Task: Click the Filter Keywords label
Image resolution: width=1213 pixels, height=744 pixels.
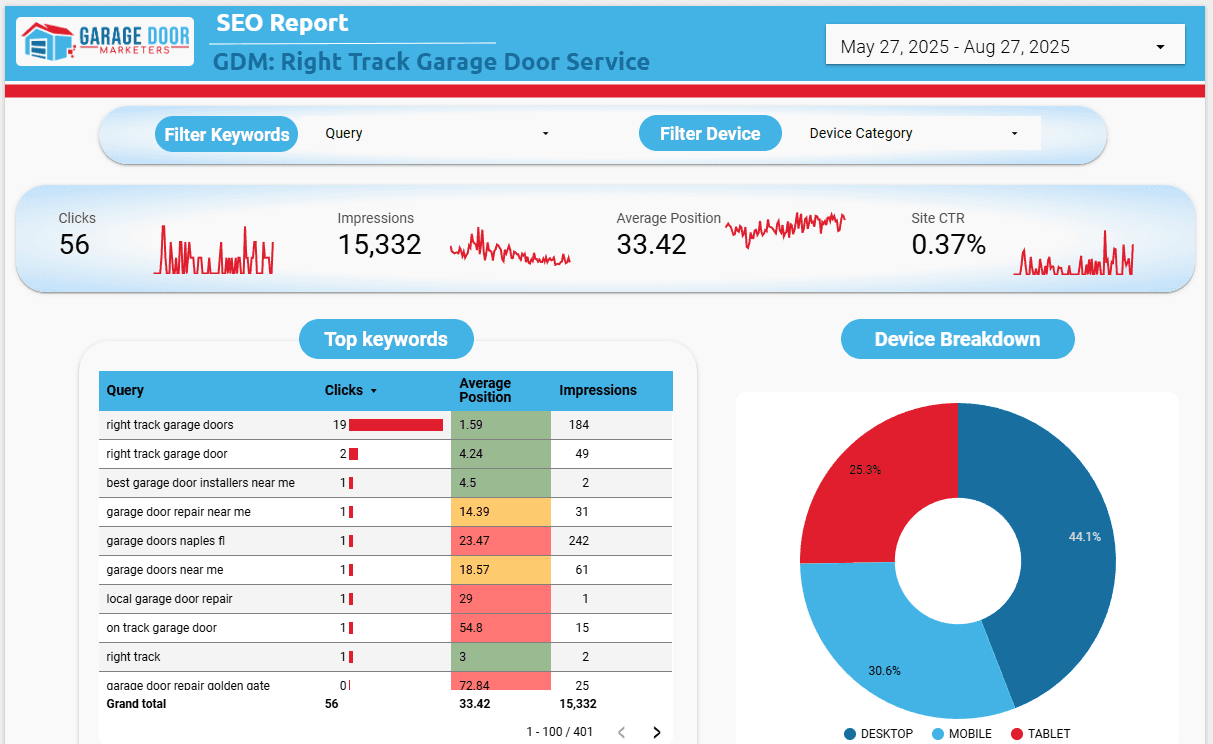Action: click(227, 134)
